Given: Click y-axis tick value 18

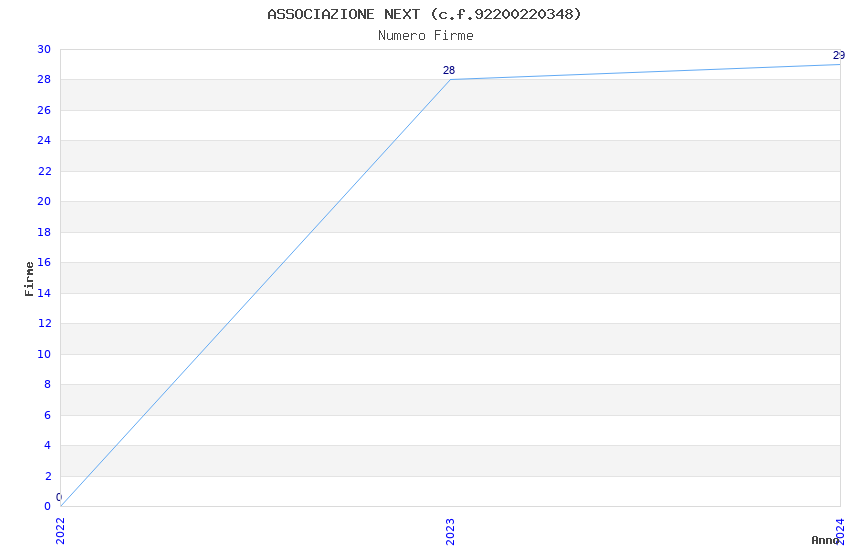Looking at the screenshot, I should [x=44, y=232].
